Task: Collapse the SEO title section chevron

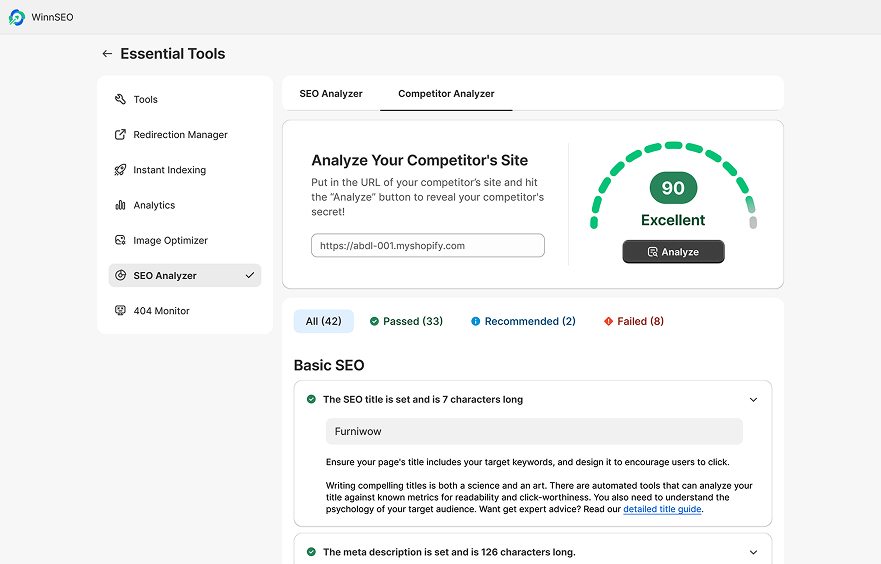Action: [753, 400]
